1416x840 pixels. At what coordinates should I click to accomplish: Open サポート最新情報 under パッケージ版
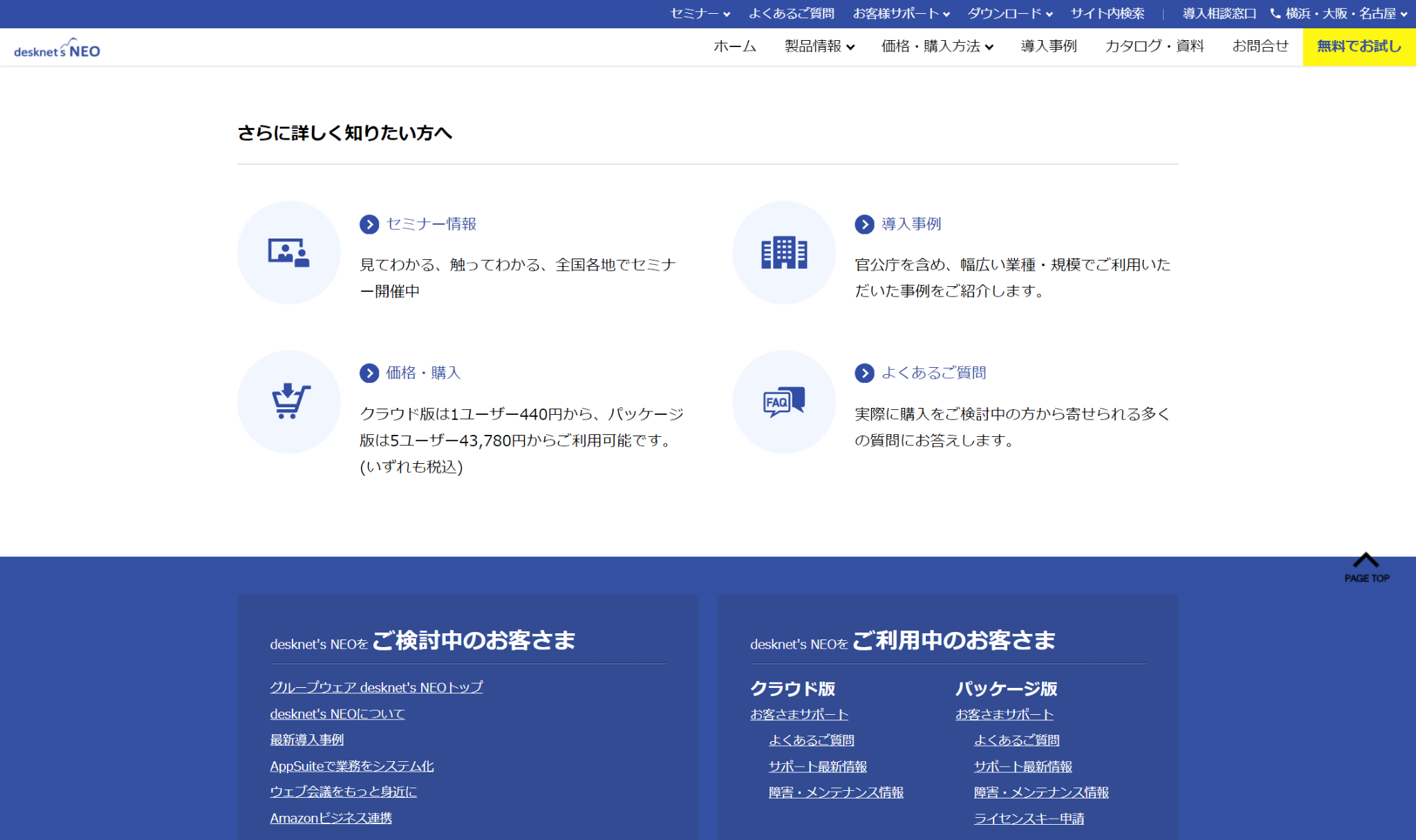pyautogui.click(x=1023, y=767)
